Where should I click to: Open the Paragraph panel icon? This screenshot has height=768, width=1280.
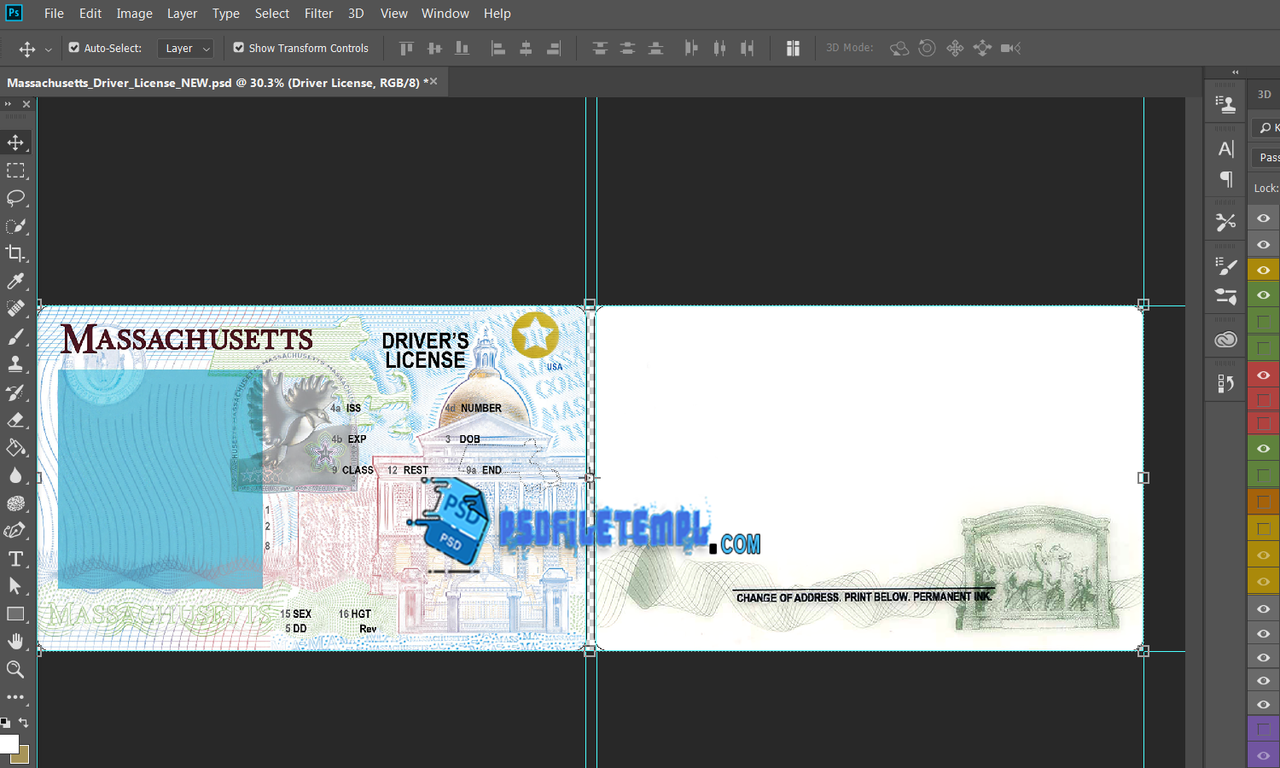[x=1225, y=179]
